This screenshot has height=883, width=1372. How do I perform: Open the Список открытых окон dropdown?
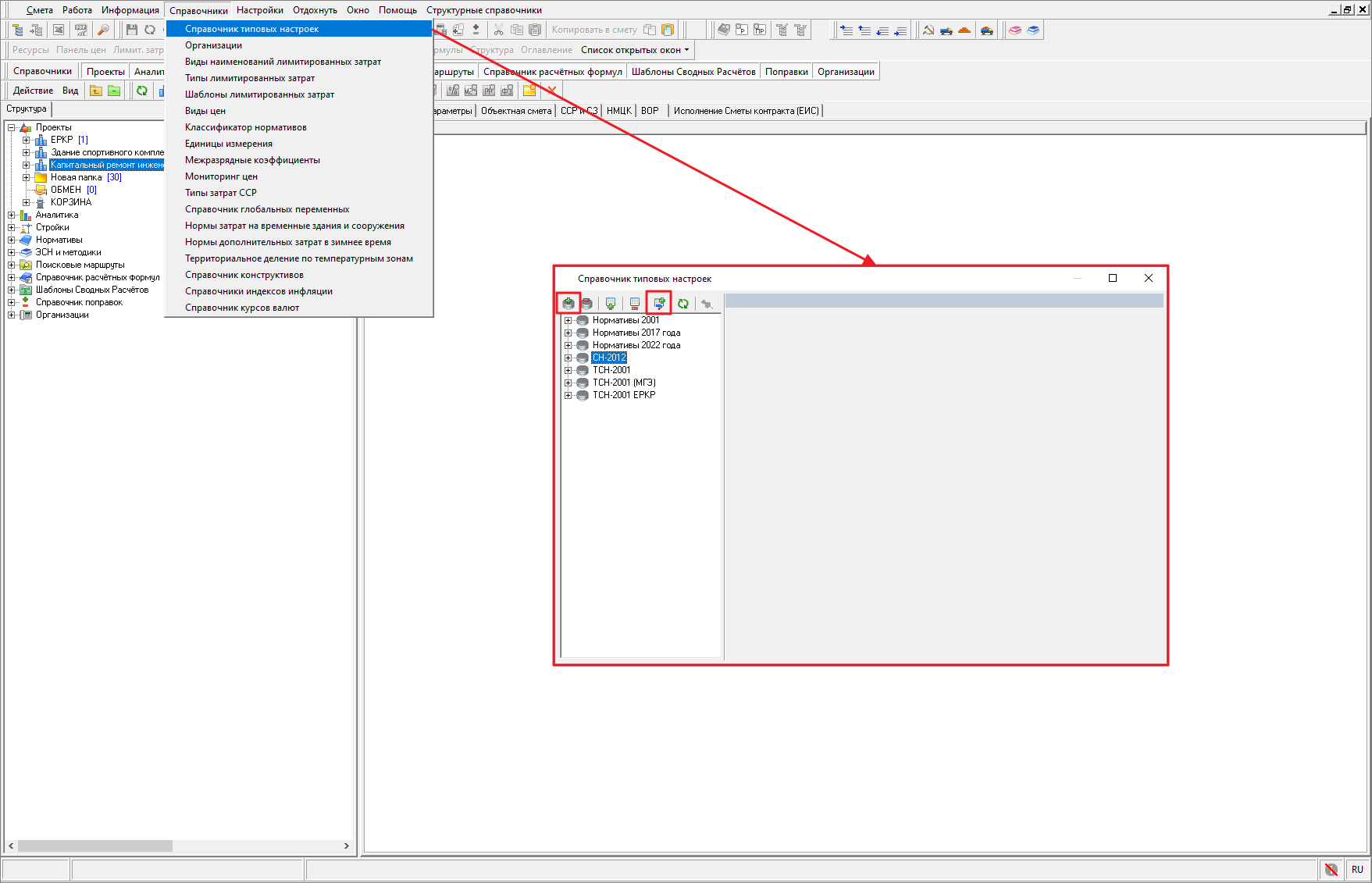635,50
